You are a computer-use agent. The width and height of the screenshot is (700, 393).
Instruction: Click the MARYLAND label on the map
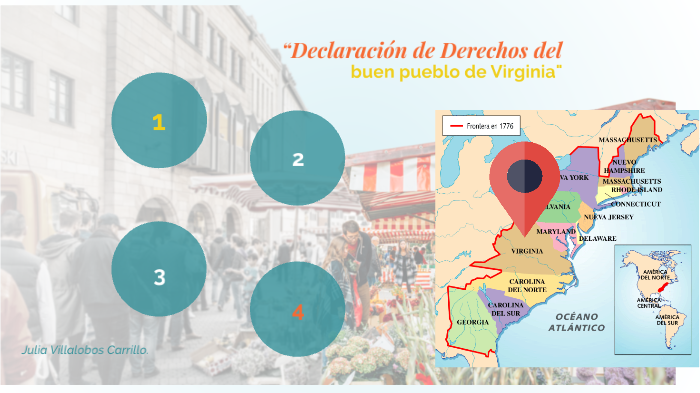(556, 231)
